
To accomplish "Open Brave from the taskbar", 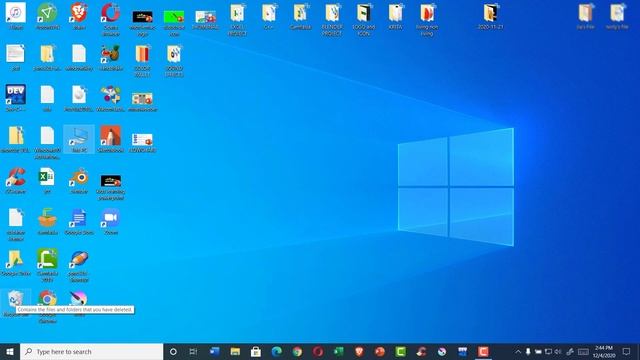I will (x=359, y=351).
